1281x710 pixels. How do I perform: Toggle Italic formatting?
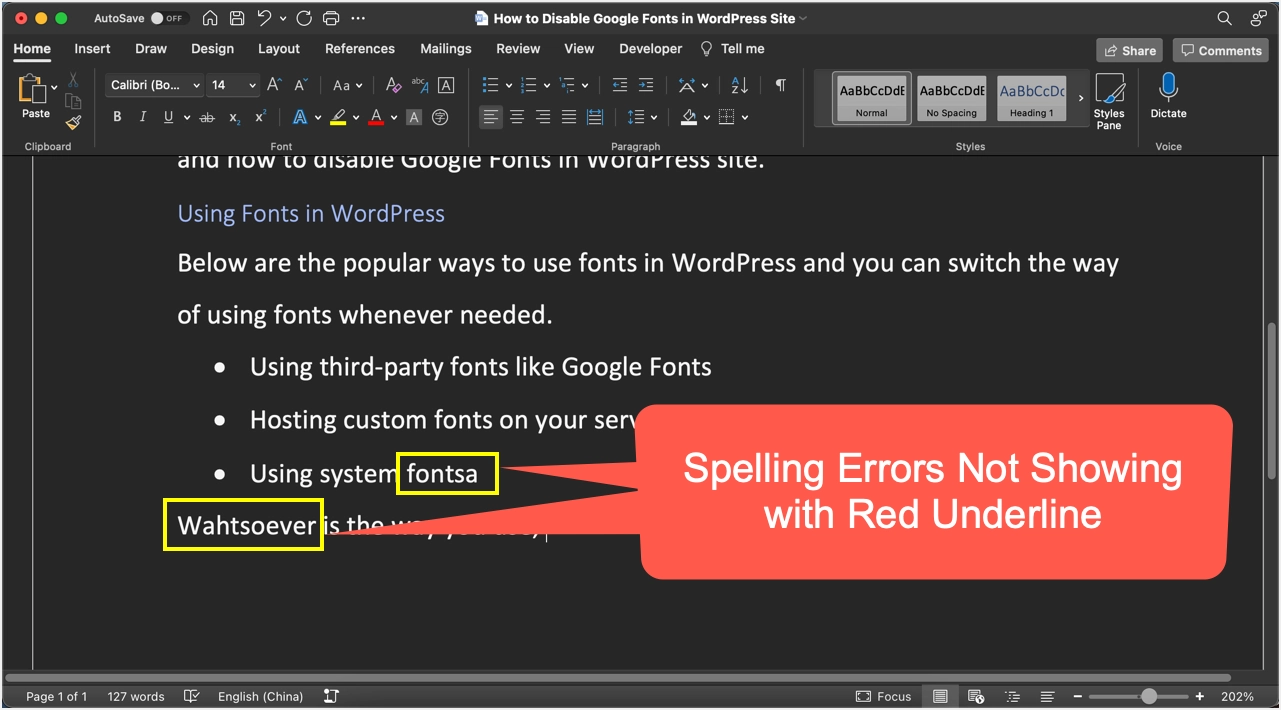(x=143, y=117)
